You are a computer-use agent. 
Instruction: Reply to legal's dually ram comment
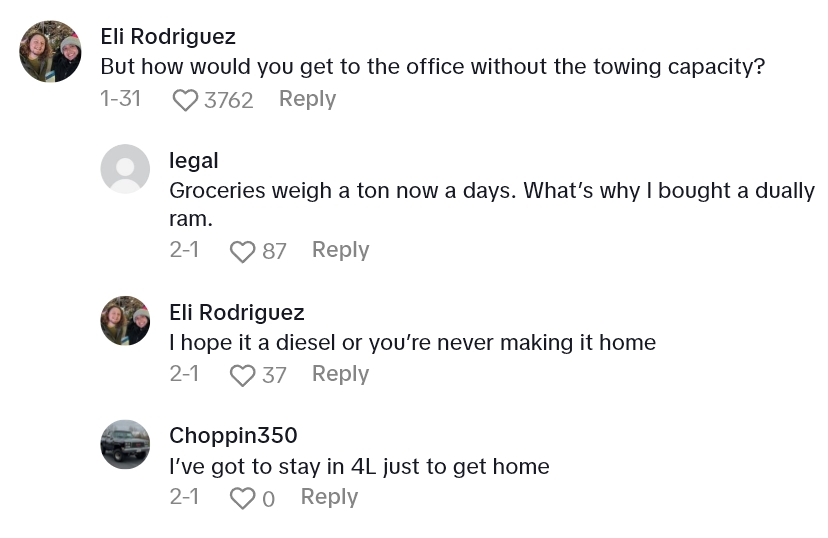coord(340,250)
